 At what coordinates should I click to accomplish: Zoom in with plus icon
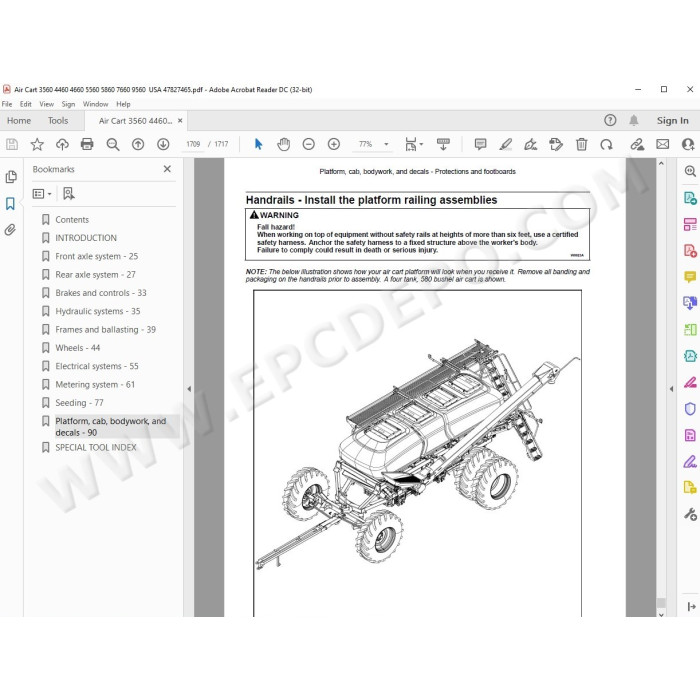click(334, 144)
